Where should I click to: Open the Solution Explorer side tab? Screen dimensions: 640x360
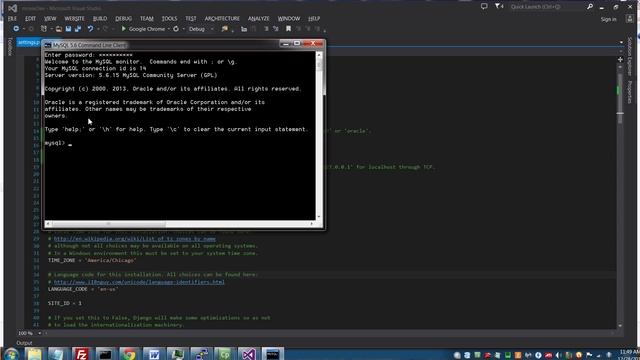click(629, 56)
